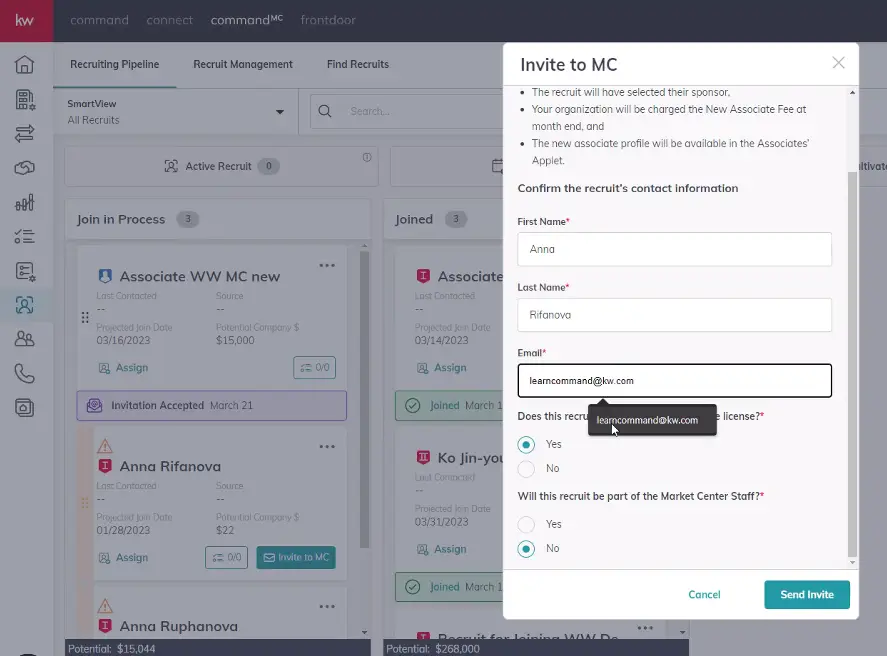Open the camera-like sidebar icon at bottom
Screen dimensions: 887x656
[24, 408]
